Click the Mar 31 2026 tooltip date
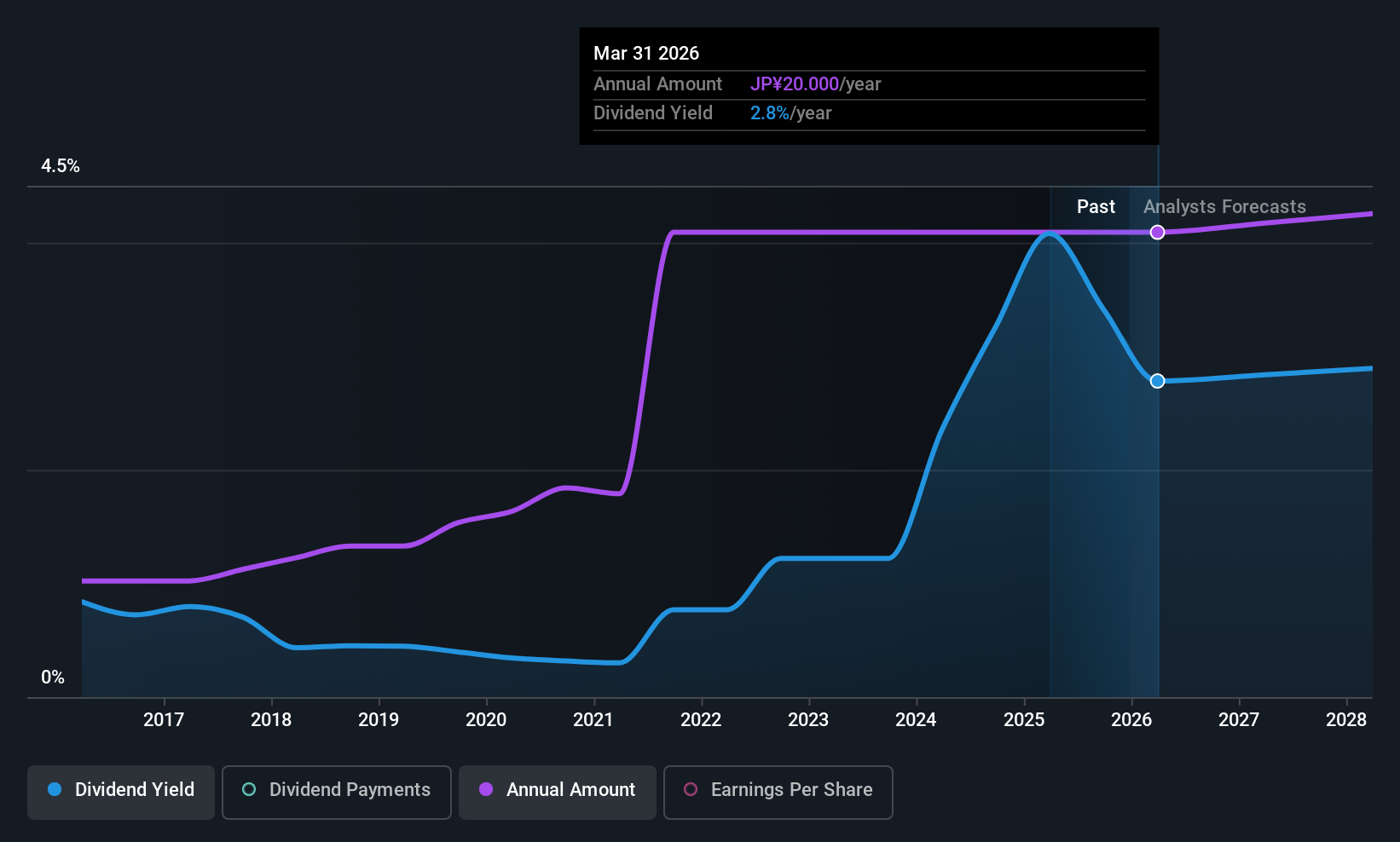Viewport: 1400px width, 842px height. point(646,54)
